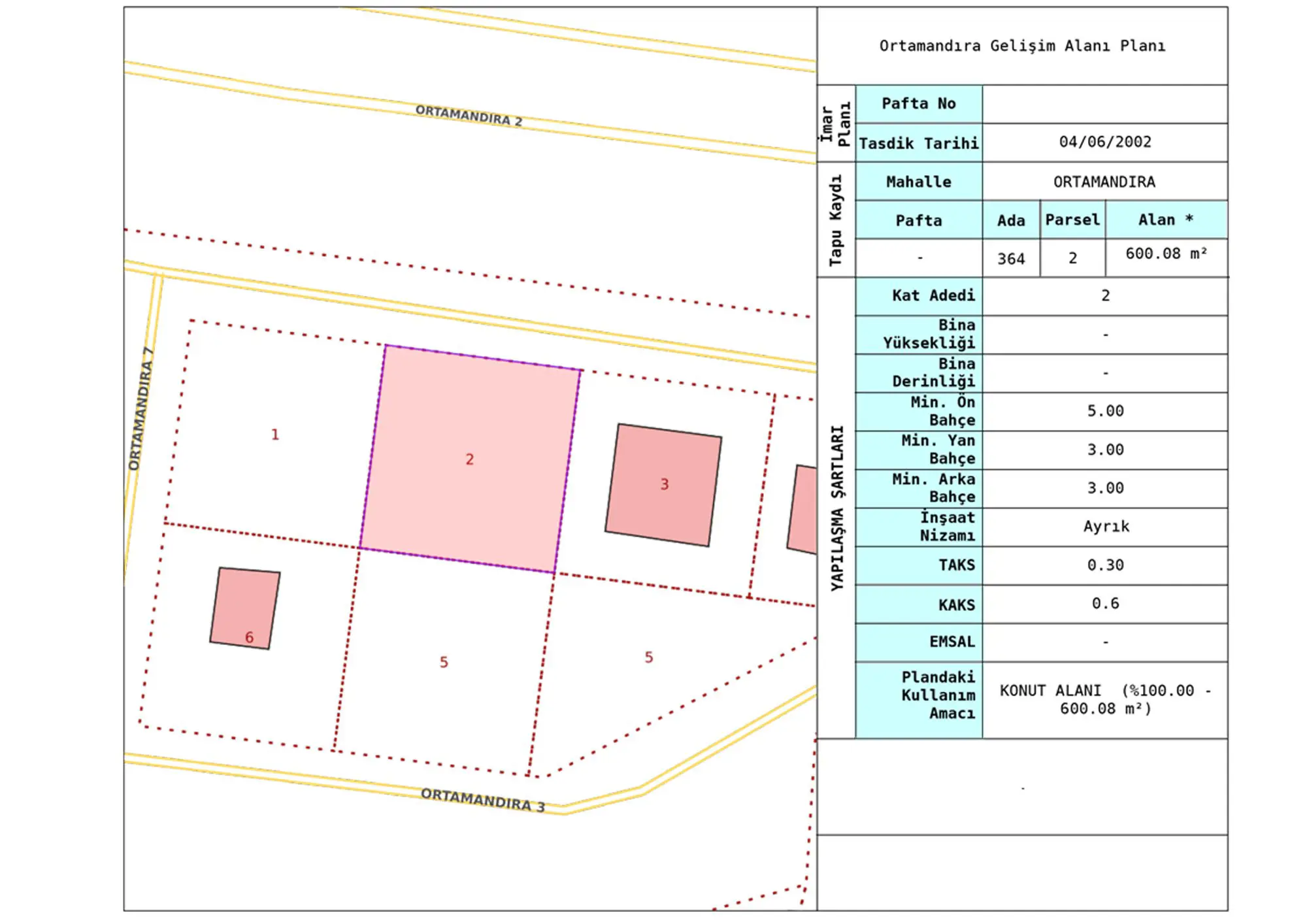Click building footprint labeled 6
1307x924 pixels.
point(245,608)
